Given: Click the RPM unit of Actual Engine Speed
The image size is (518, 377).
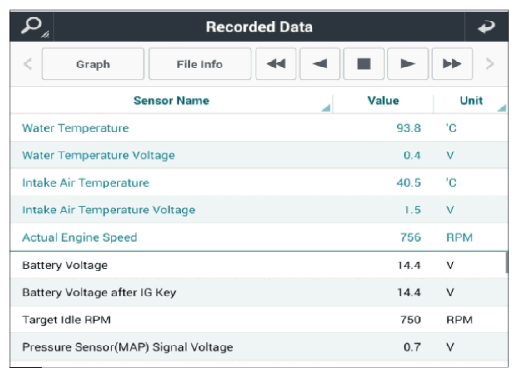Looking at the screenshot, I should tap(459, 237).
